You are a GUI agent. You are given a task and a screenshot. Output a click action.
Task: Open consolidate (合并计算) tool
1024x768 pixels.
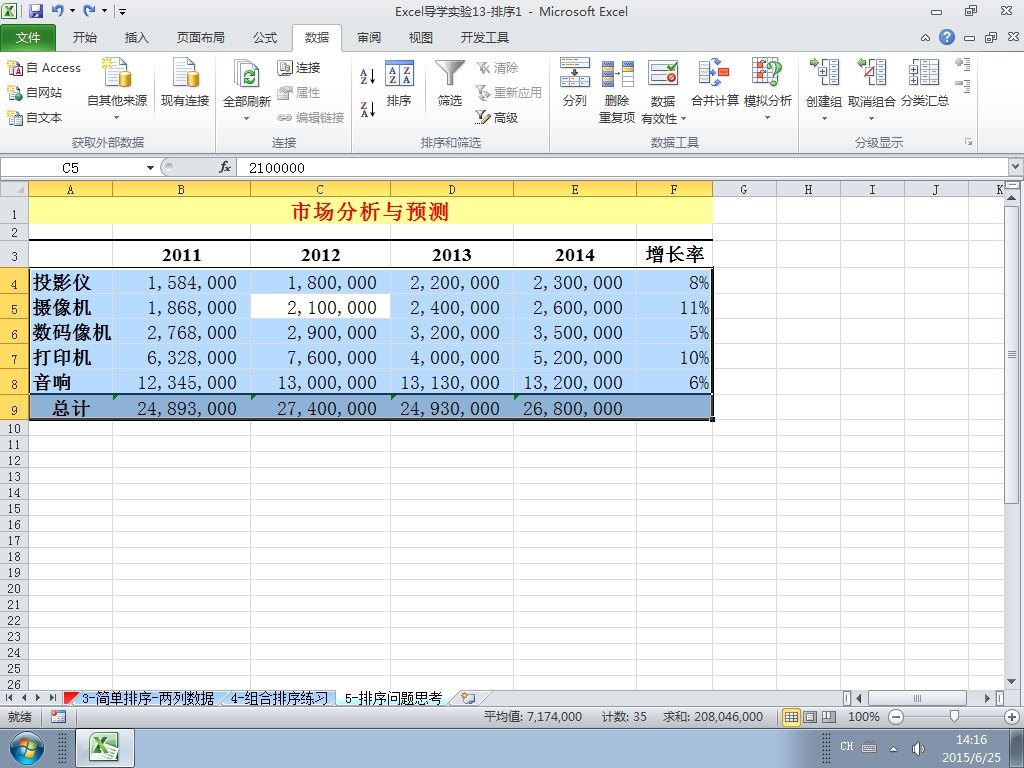[714, 83]
